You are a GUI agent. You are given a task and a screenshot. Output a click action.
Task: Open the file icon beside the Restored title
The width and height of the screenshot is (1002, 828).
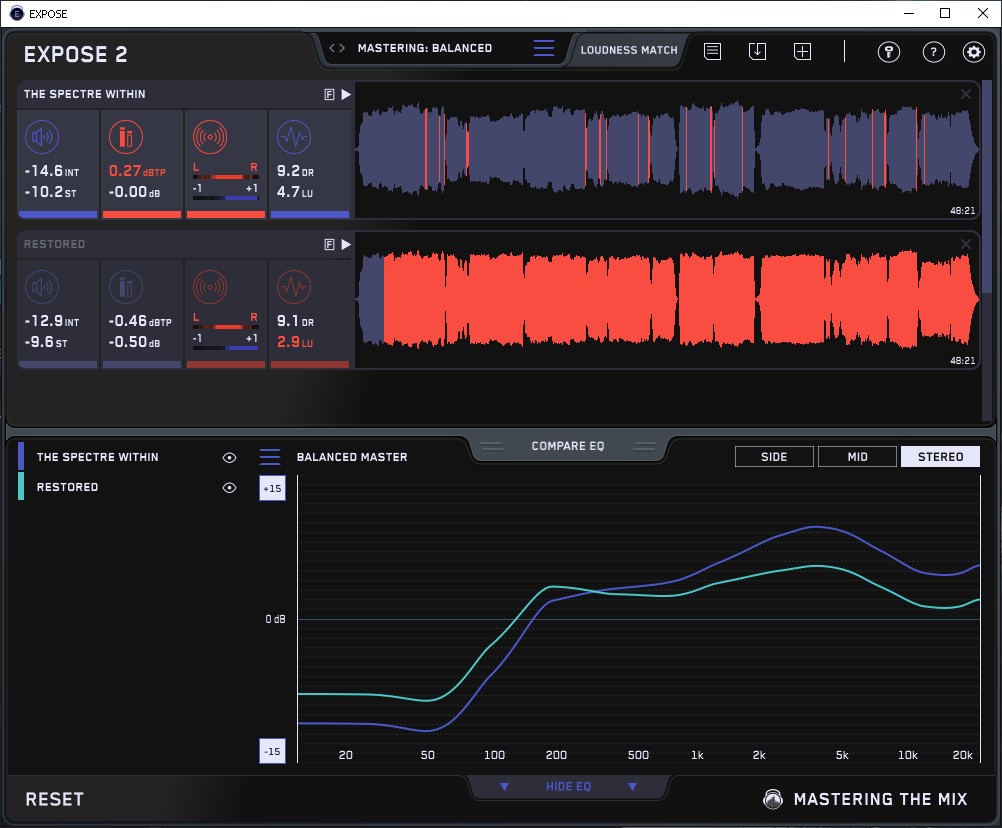[x=329, y=245]
